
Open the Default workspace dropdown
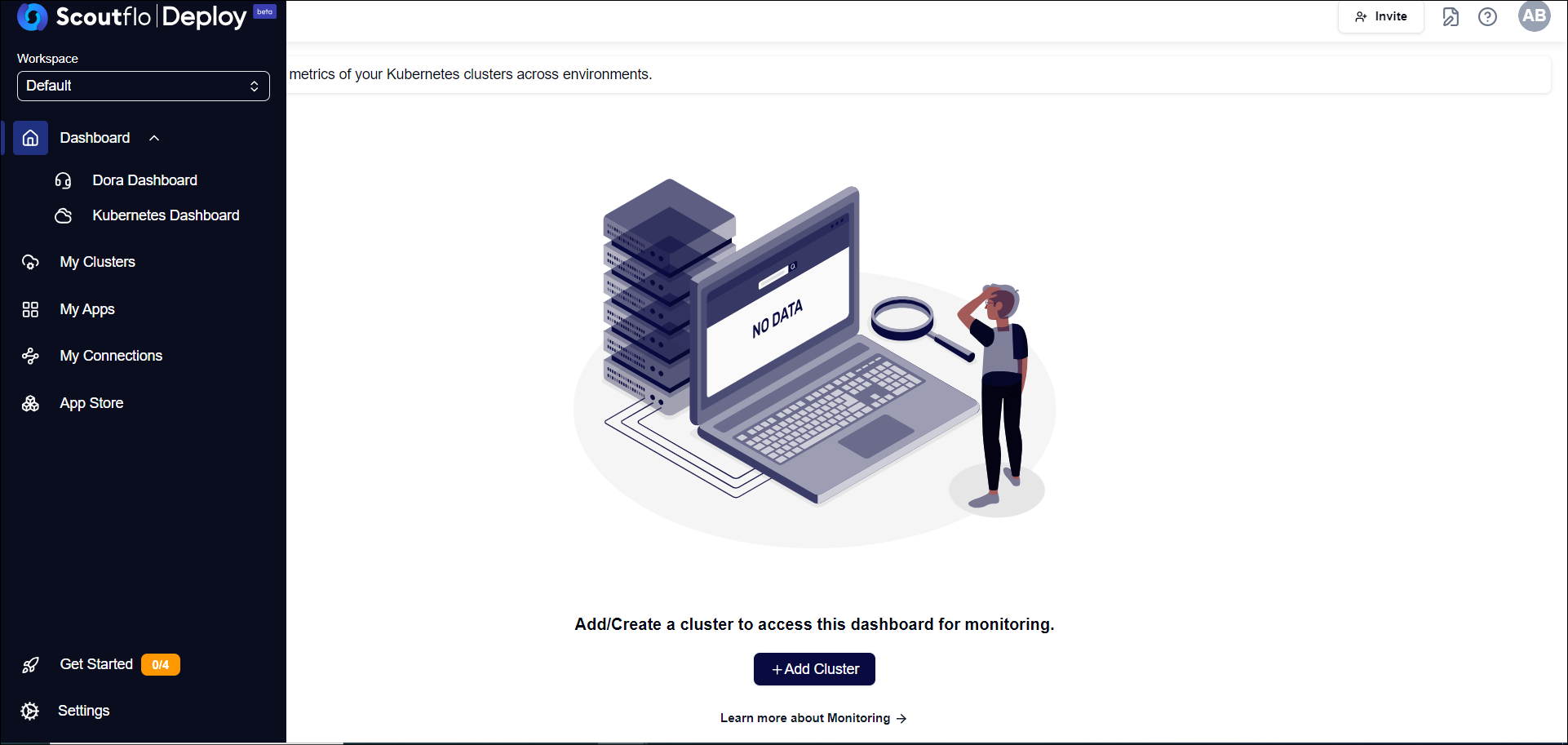[x=144, y=86]
